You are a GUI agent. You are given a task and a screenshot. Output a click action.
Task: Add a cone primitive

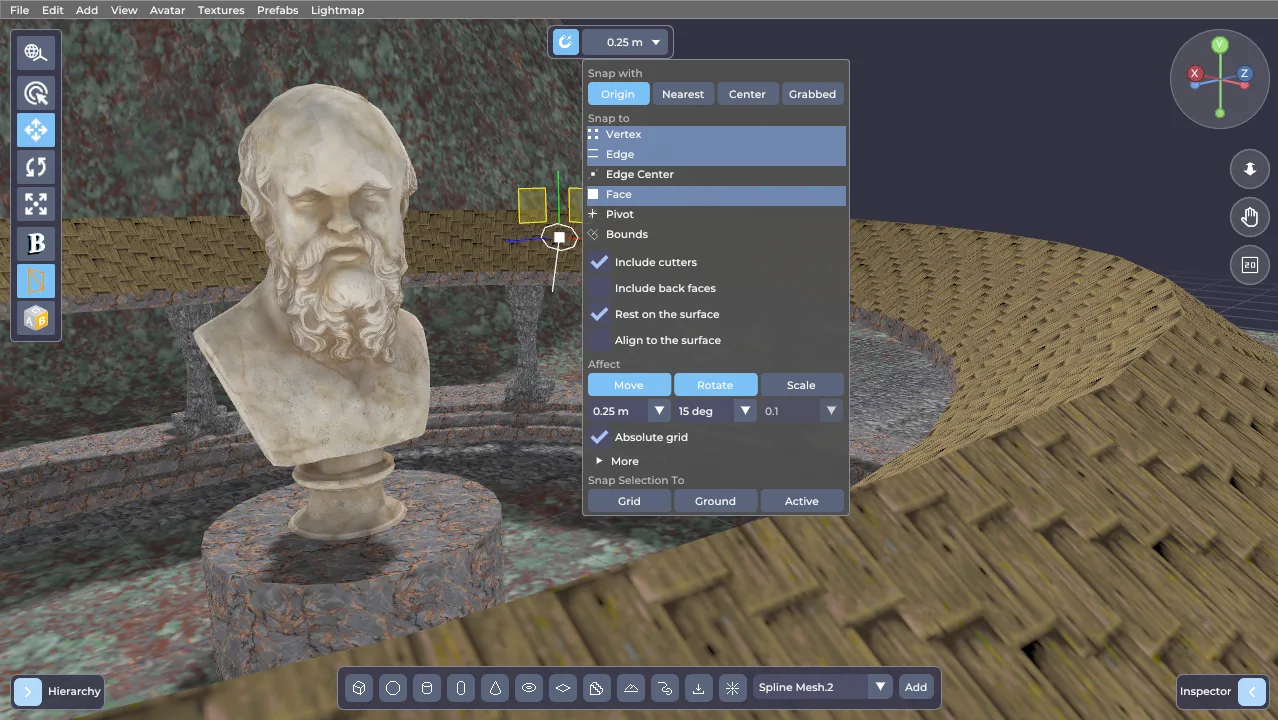tap(495, 688)
